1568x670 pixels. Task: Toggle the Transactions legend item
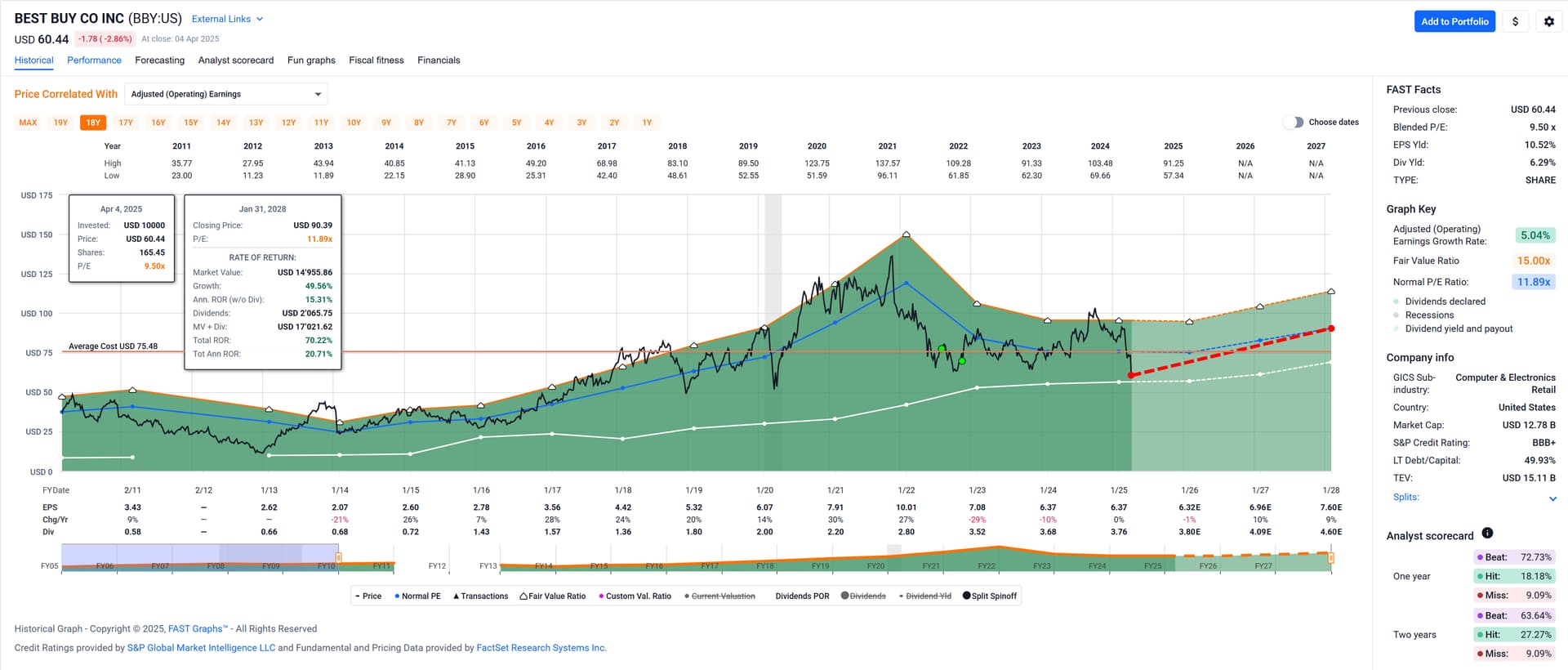point(480,596)
